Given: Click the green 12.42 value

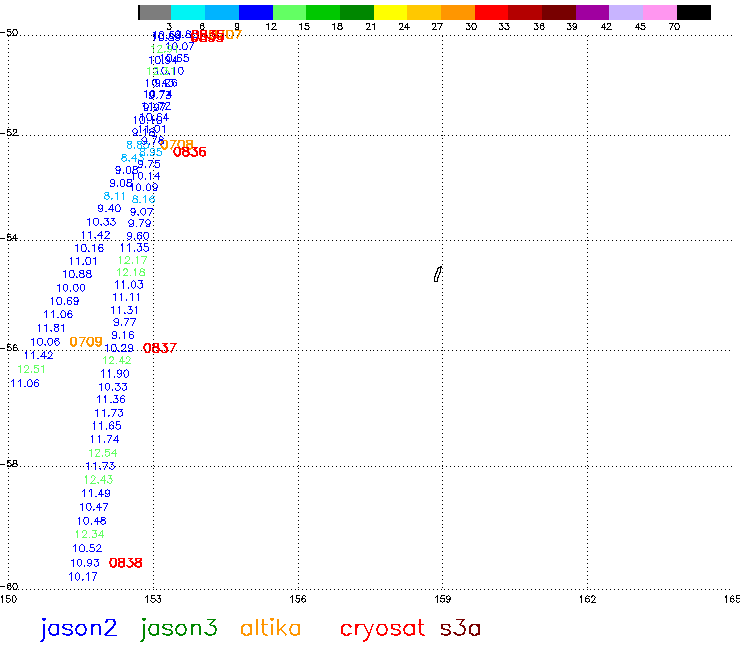Looking at the screenshot, I should pyautogui.click(x=117, y=360).
